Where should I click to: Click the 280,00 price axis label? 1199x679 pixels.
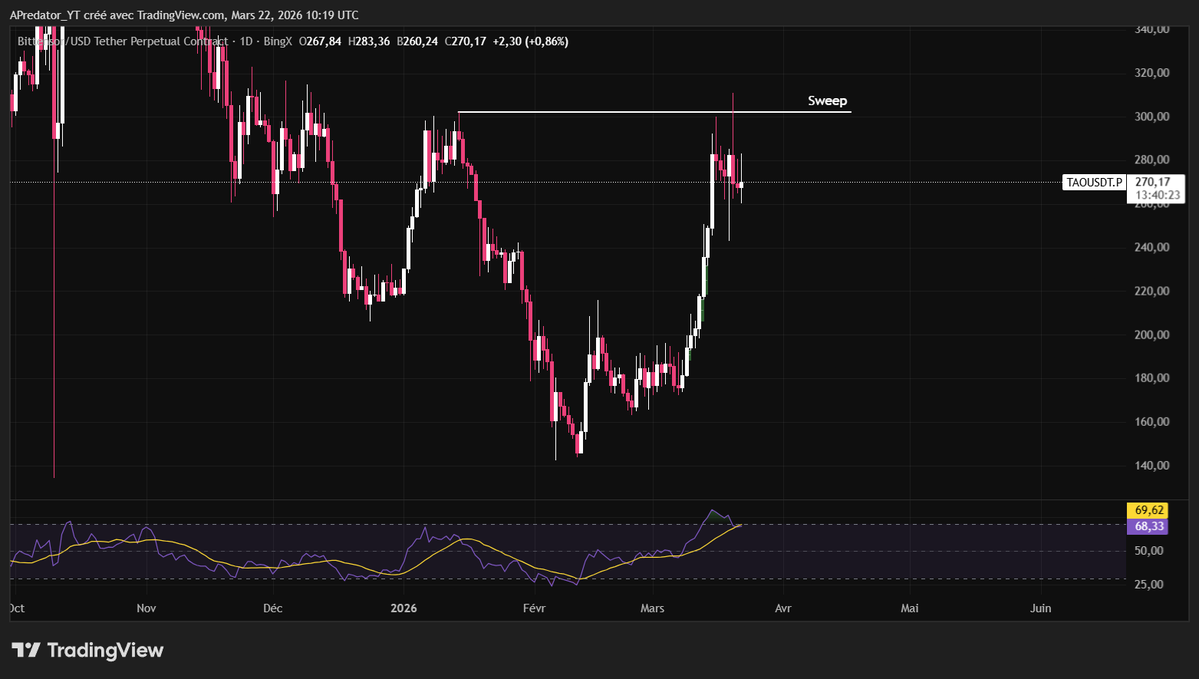tap(1152, 160)
